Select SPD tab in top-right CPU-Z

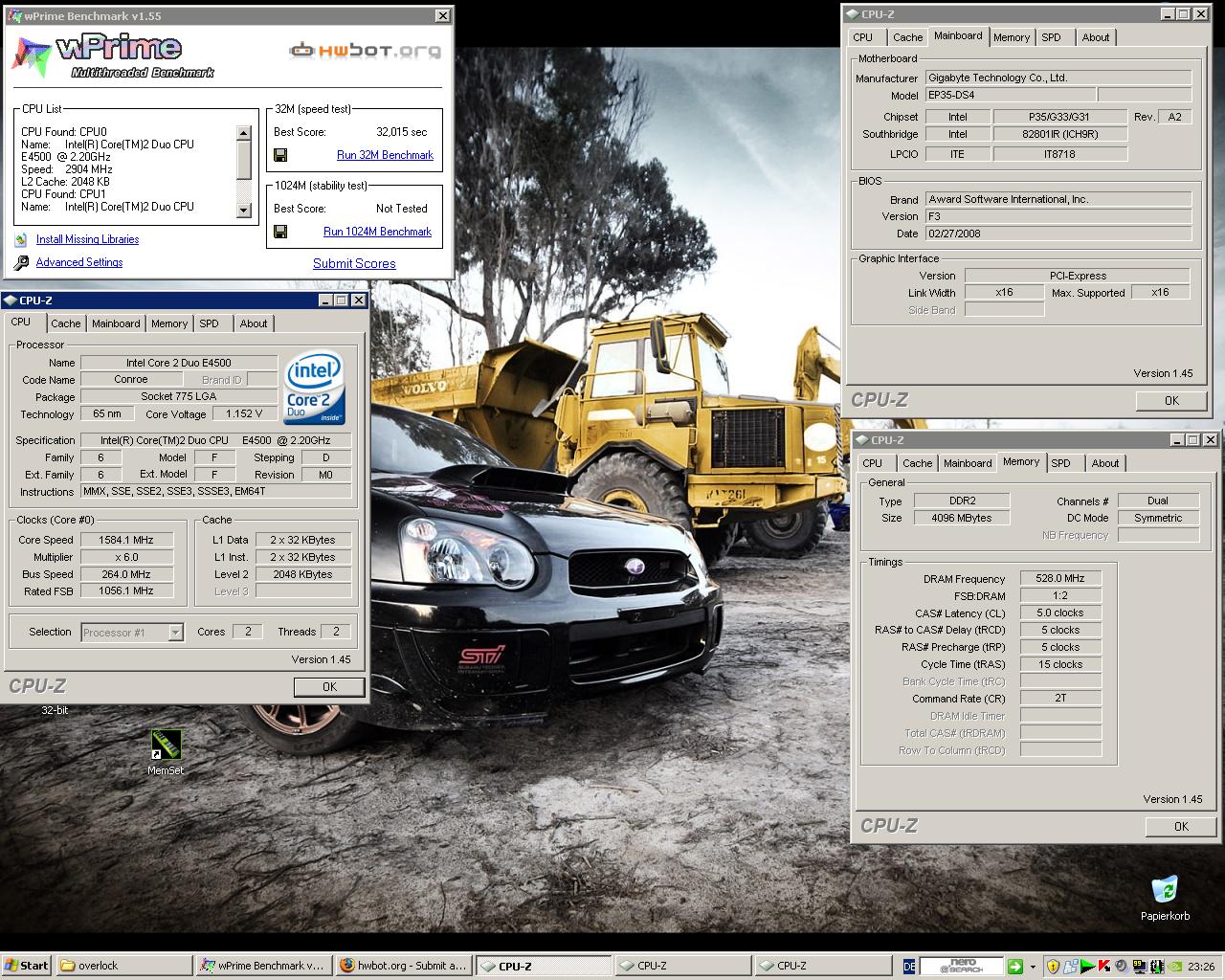pos(1051,37)
